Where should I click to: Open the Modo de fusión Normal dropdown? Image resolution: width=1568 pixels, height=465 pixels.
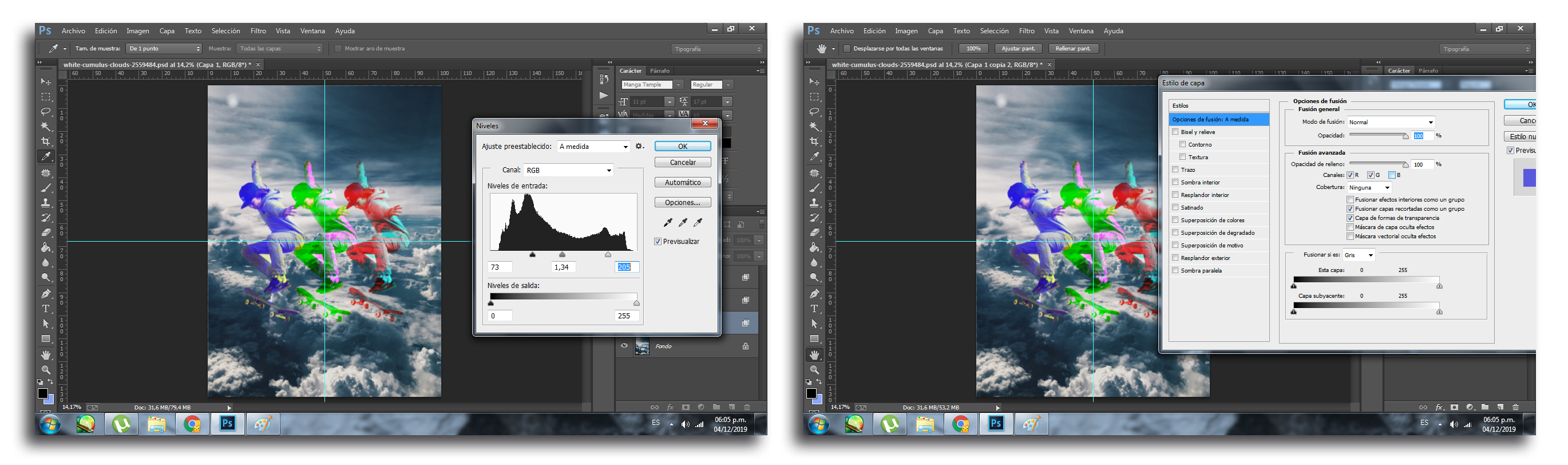click(x=1392, y=122)
